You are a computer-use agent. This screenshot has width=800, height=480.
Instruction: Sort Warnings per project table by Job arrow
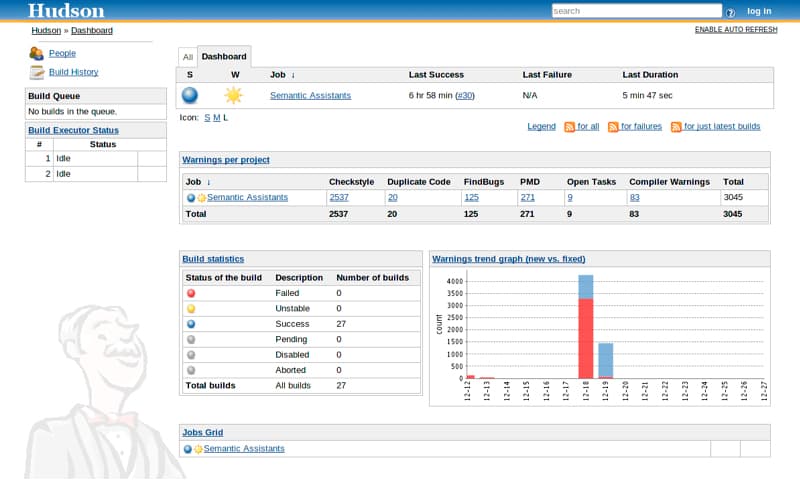click(x=209, y=182)
